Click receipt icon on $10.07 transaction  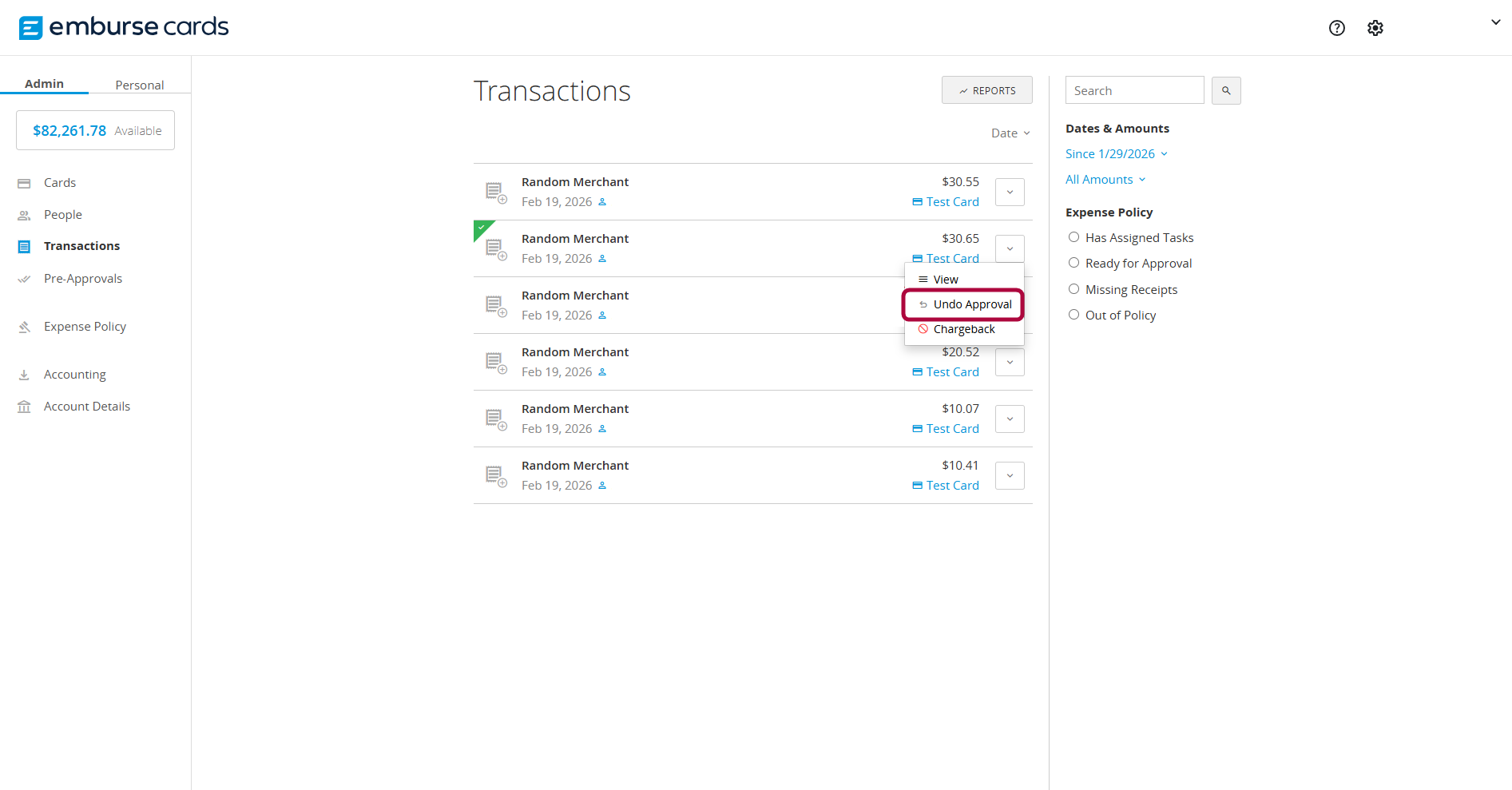point(496,419)
